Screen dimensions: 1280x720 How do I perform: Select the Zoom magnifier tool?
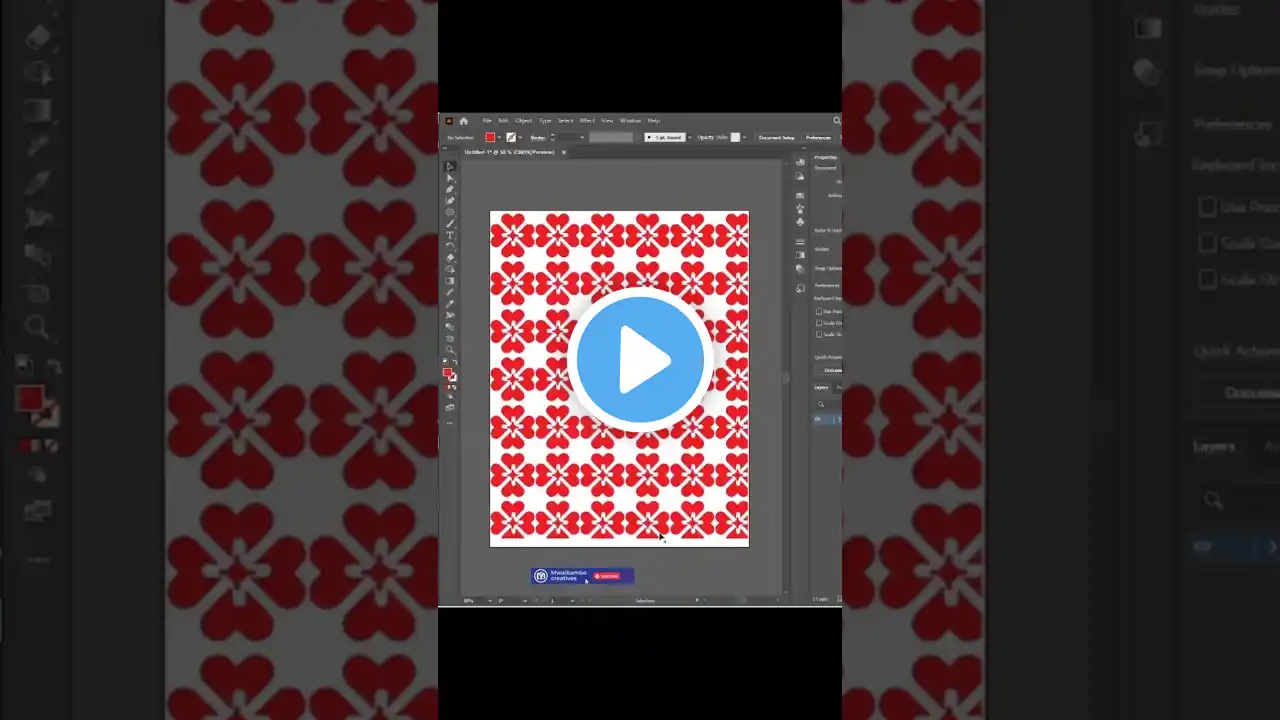(x=449, y=349)
